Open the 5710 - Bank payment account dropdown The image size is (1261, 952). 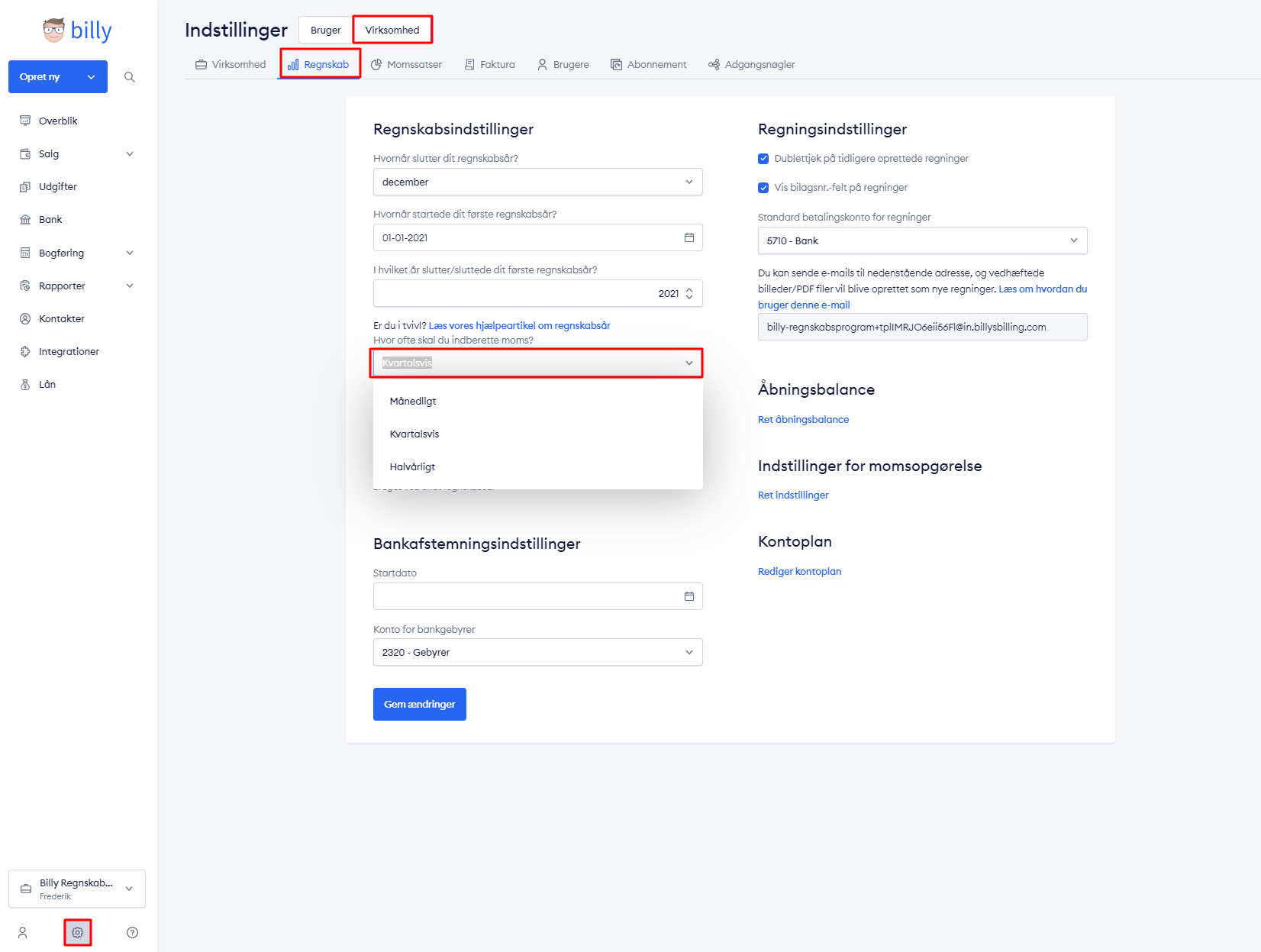point(923,241)
